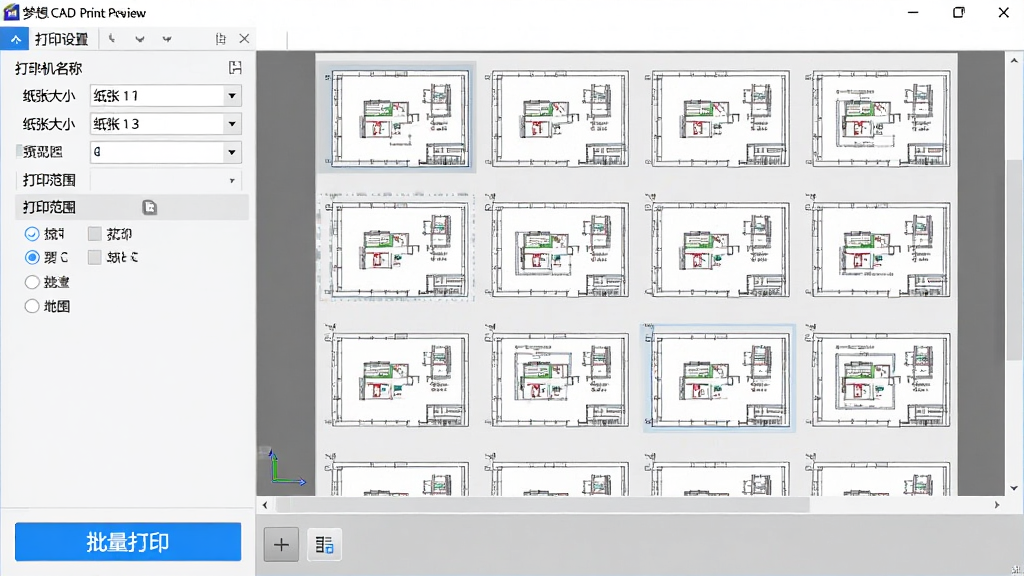The image size is (1024, 576).
Task: Switch to the 打印设置 tab
Action: point(61,39)
